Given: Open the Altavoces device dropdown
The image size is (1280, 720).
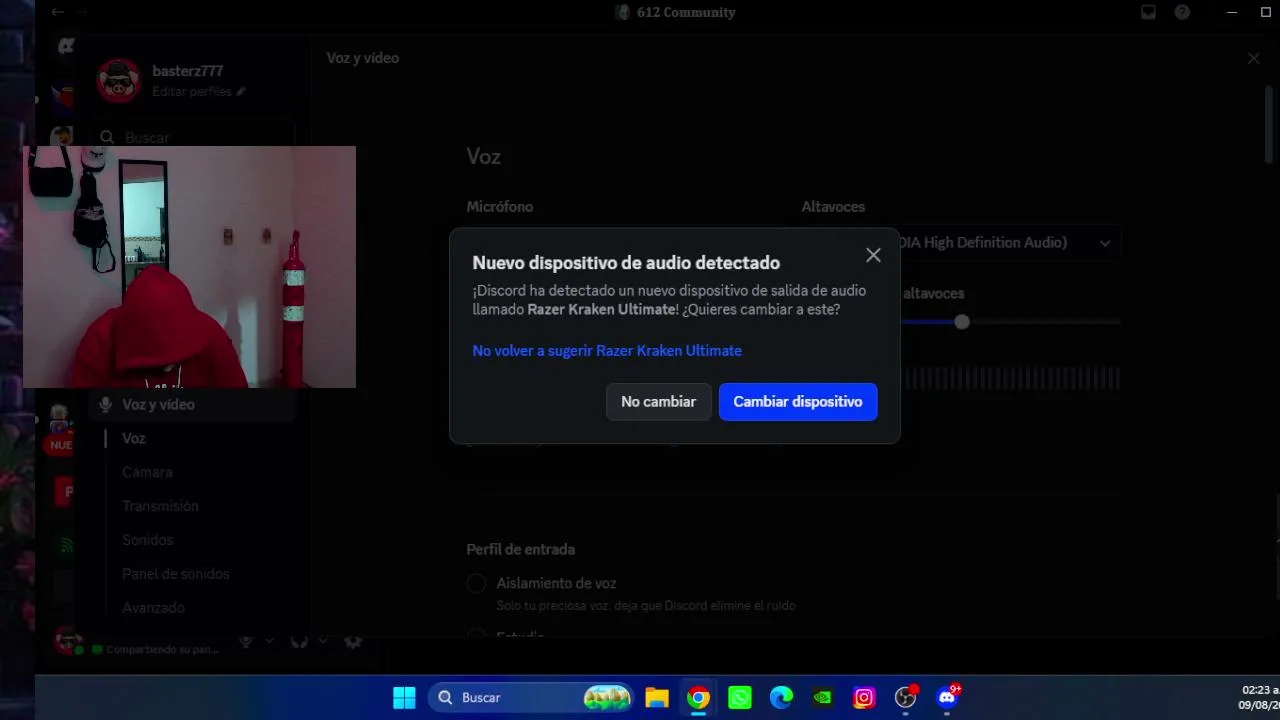Looking at the screenshot, I should [x=1010, y=243].
